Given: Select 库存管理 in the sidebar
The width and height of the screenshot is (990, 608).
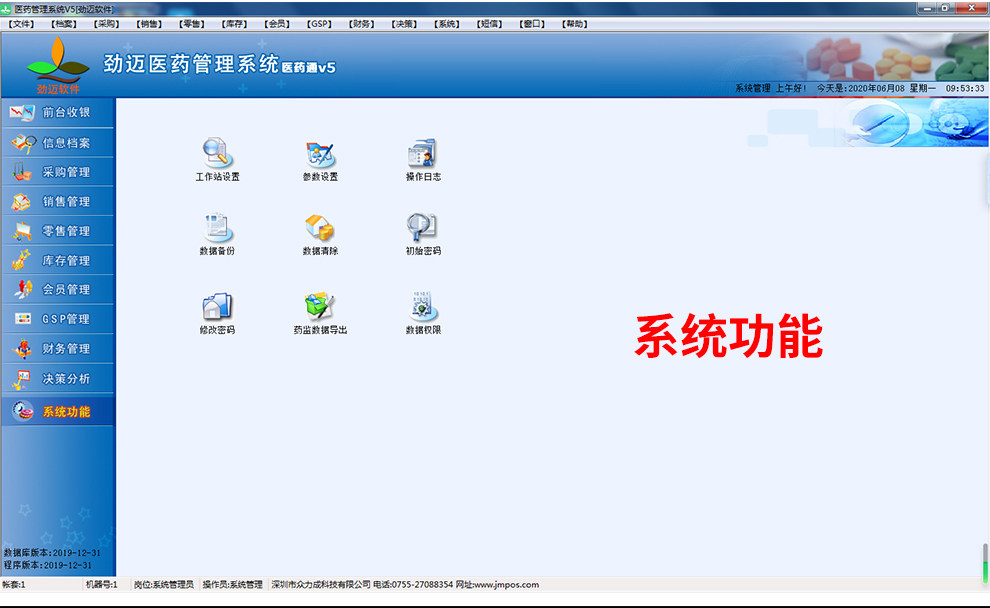Looking at the screenshot, I should pos(57,260).
